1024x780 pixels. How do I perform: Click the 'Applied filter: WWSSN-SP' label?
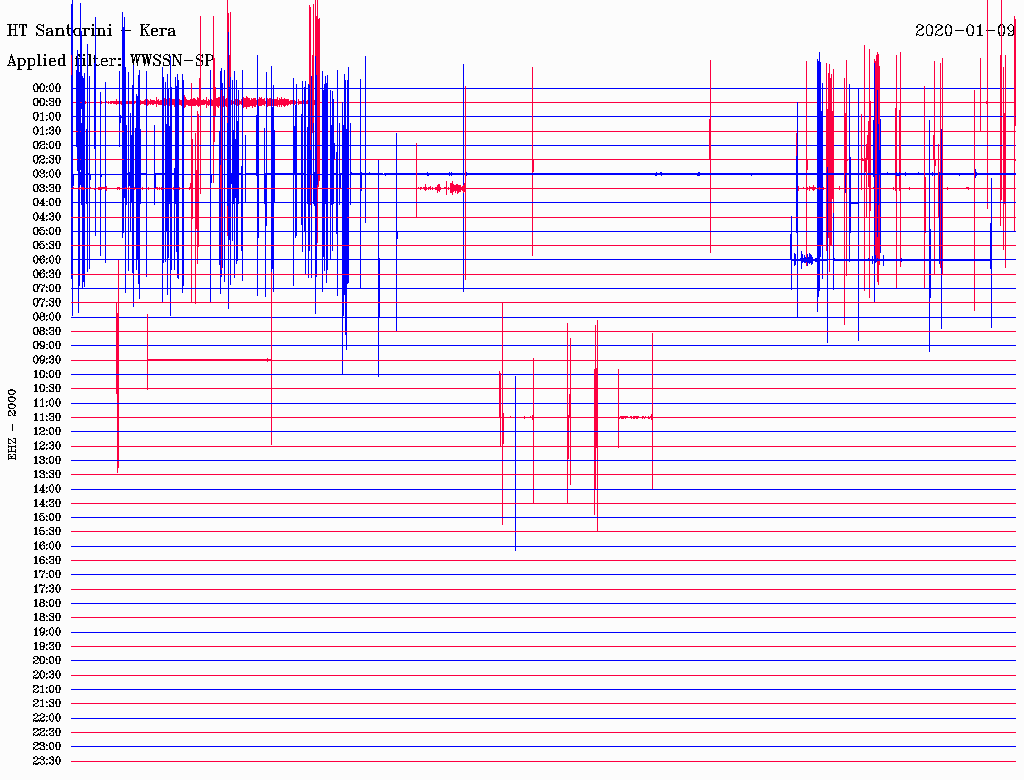[x=110, y=61]
